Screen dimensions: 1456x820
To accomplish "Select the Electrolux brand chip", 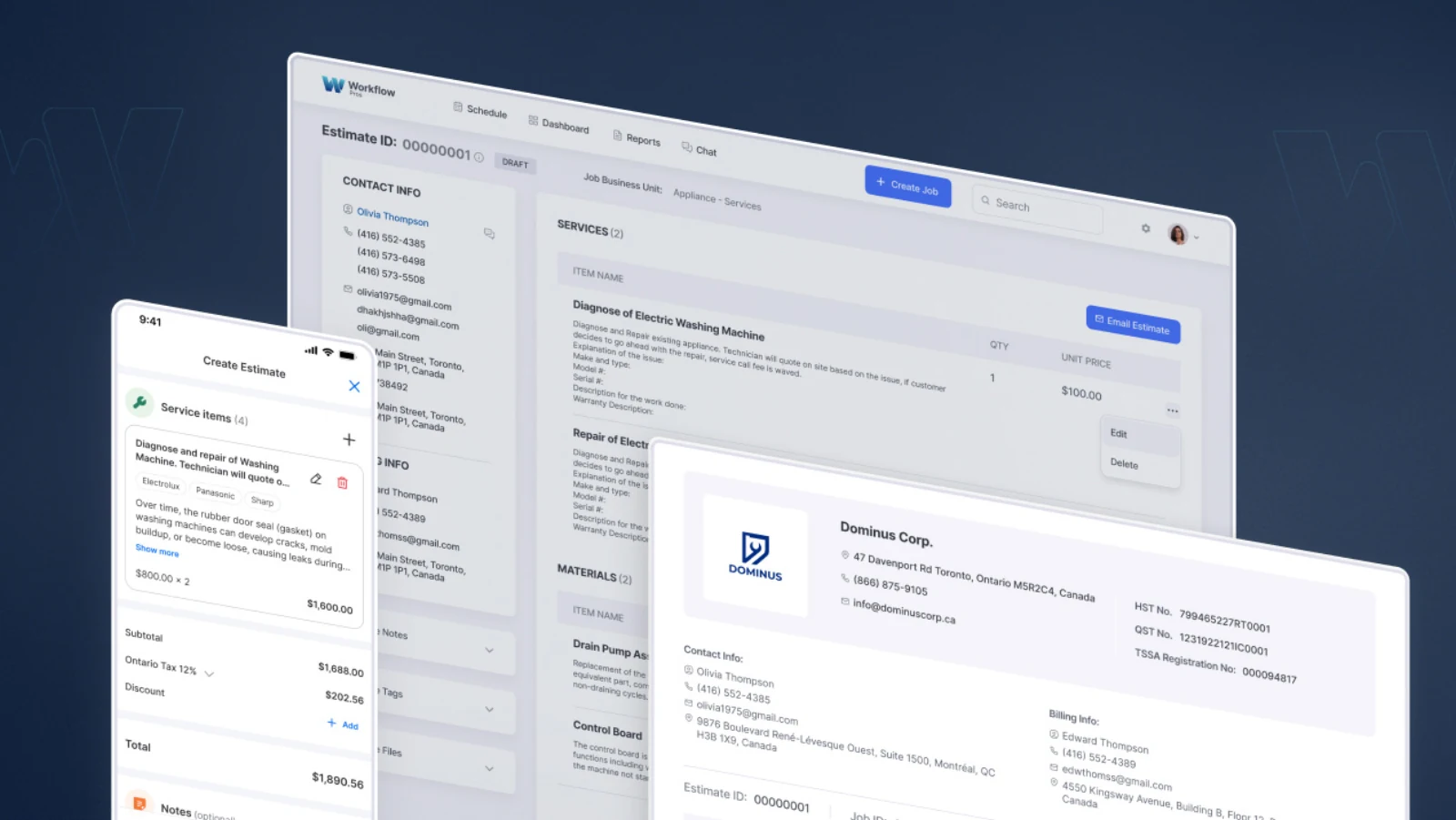I will [160, 483].
